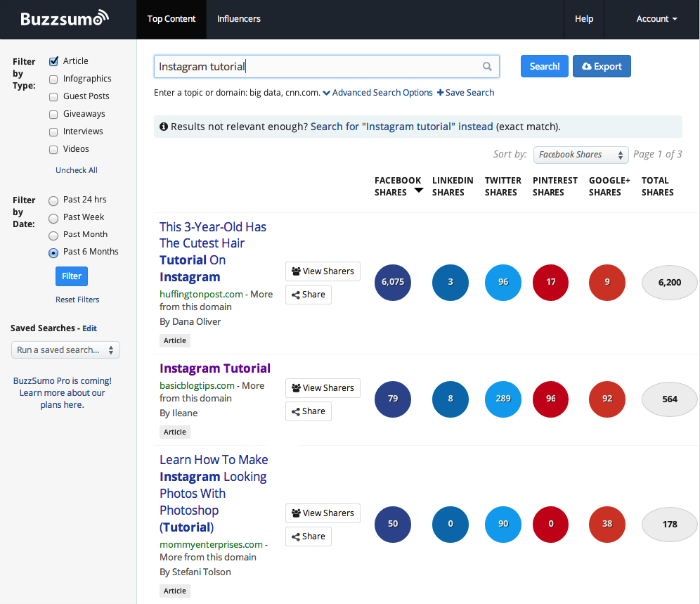Click Facebook circle showing 79 shares

(x=392, y=399)
